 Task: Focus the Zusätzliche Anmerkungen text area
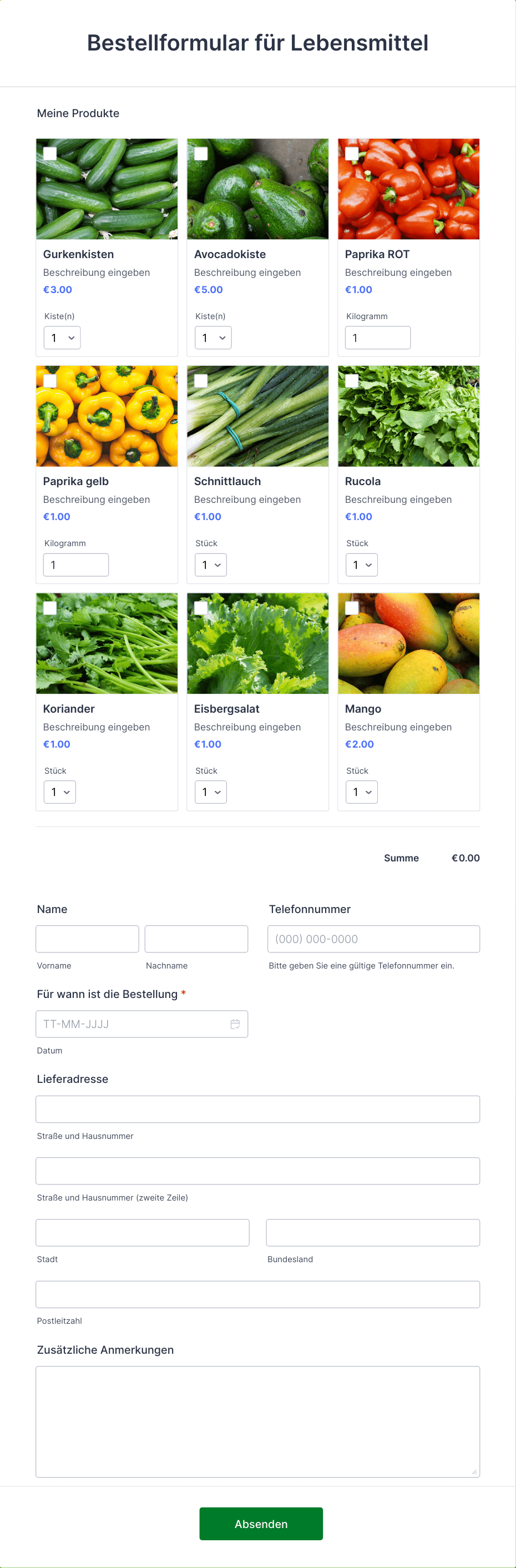258,1421
